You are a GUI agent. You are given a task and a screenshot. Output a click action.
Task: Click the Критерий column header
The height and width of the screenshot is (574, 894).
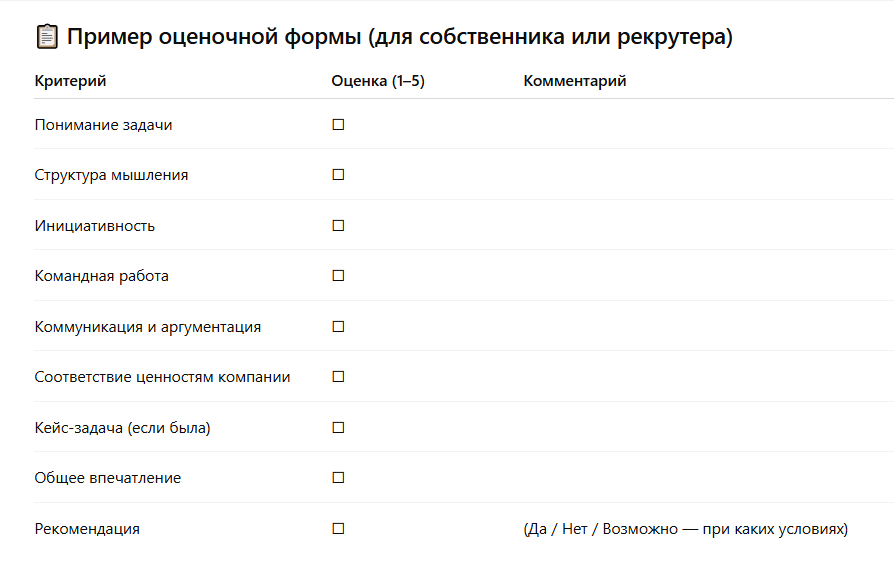[x=70, y=81]
